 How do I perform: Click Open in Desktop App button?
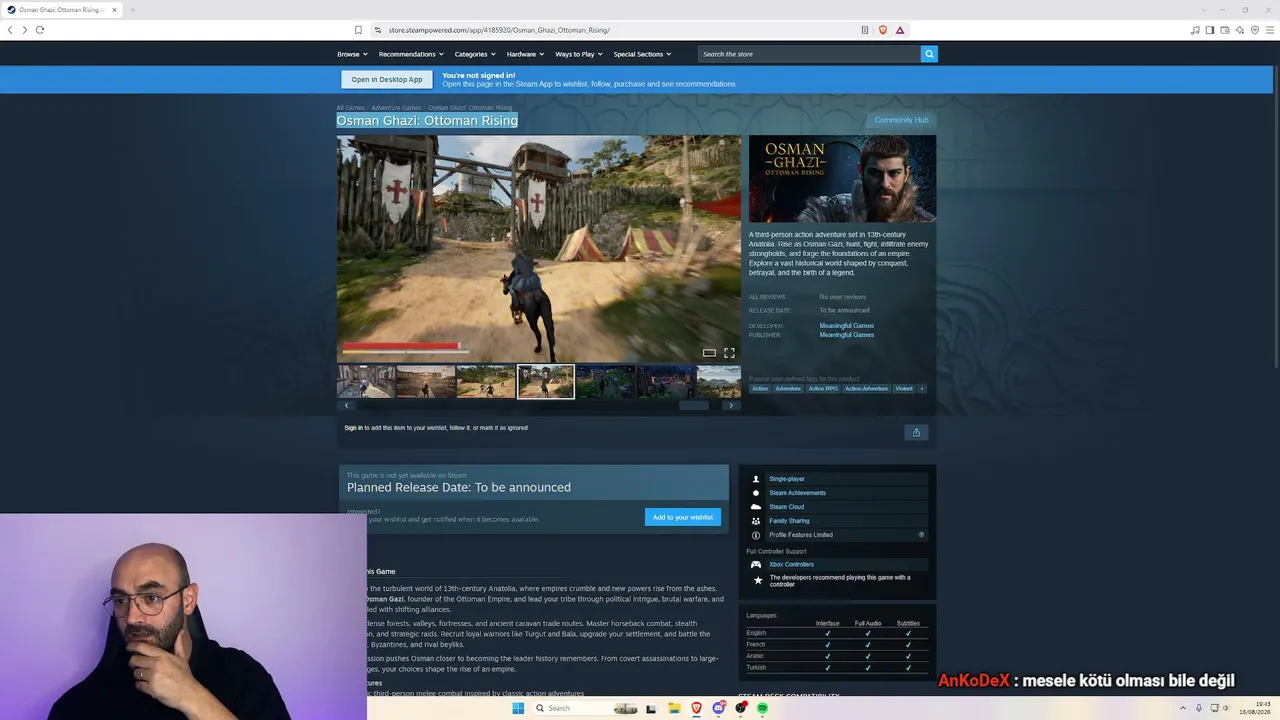tap(387, 79)
